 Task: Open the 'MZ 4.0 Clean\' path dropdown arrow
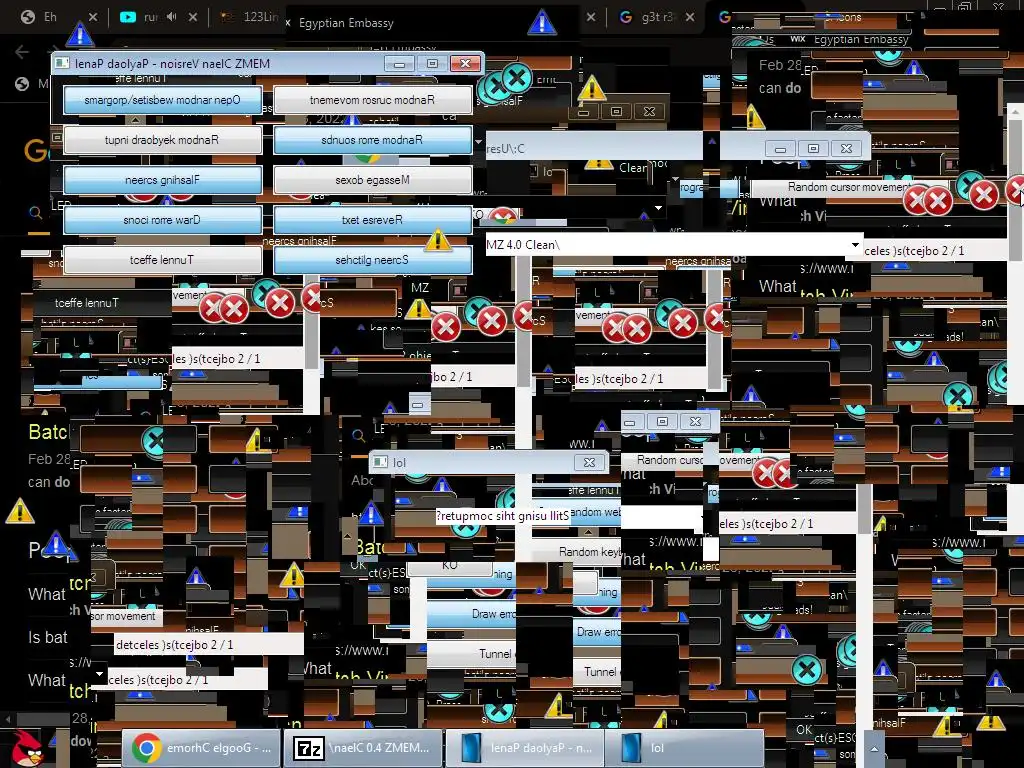(855, 245)
